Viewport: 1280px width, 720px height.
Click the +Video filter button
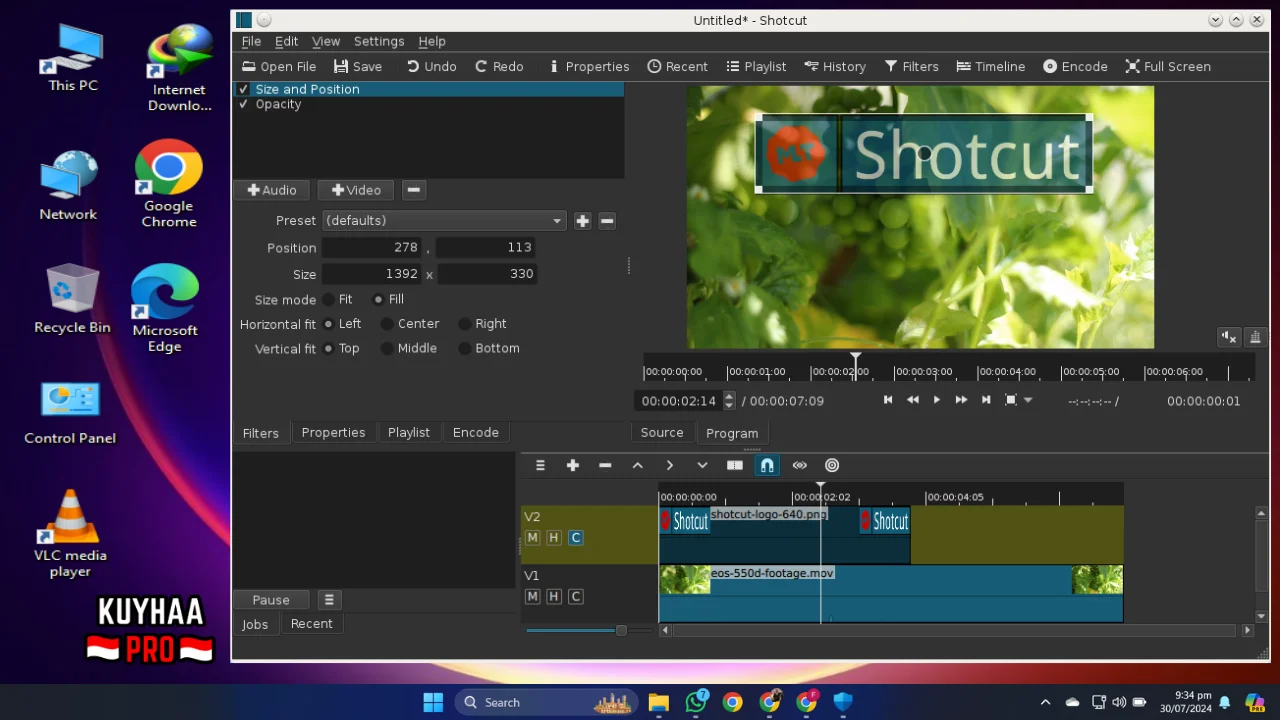coord(356,190)
